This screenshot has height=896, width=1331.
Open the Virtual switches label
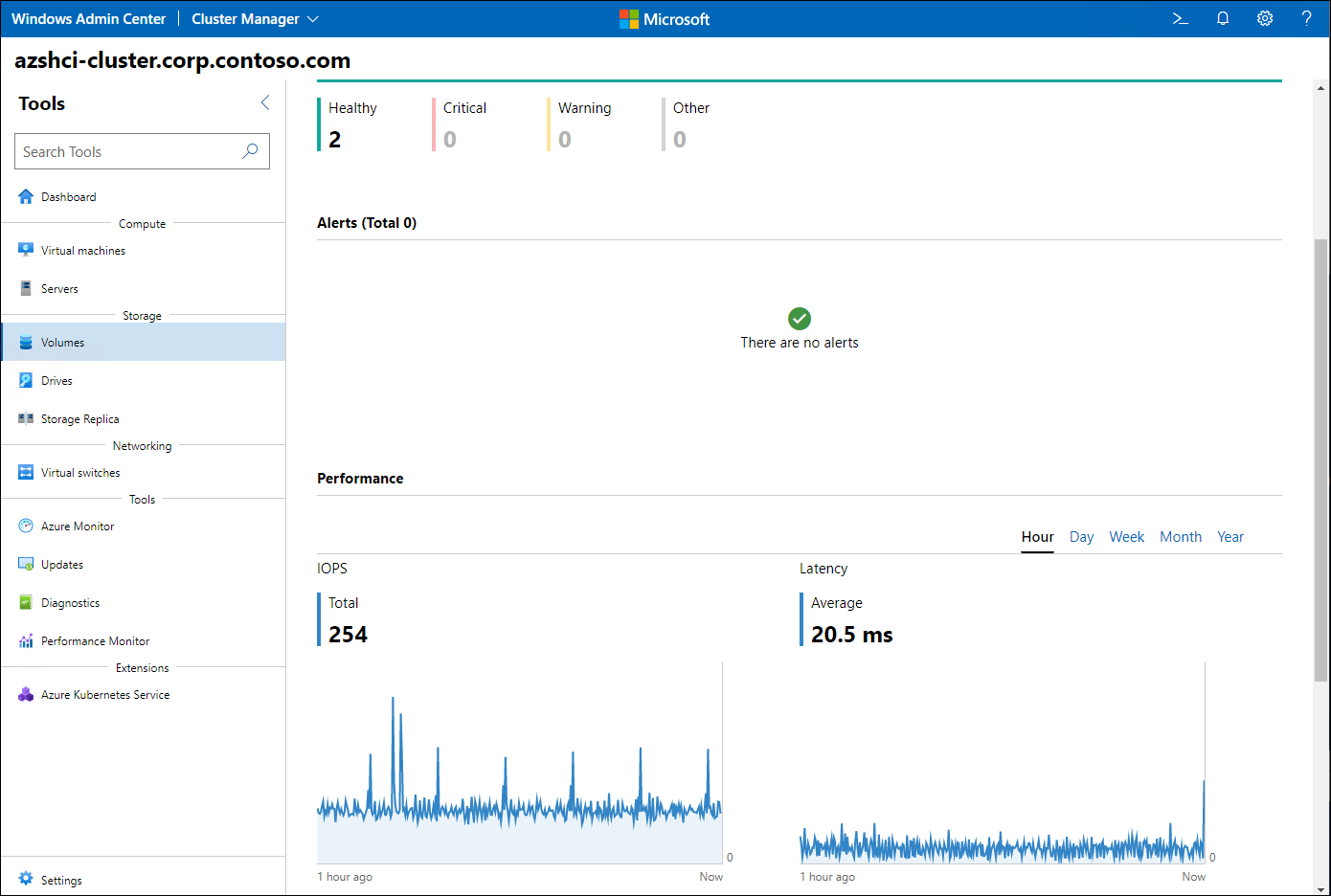(x=80, y=473)
